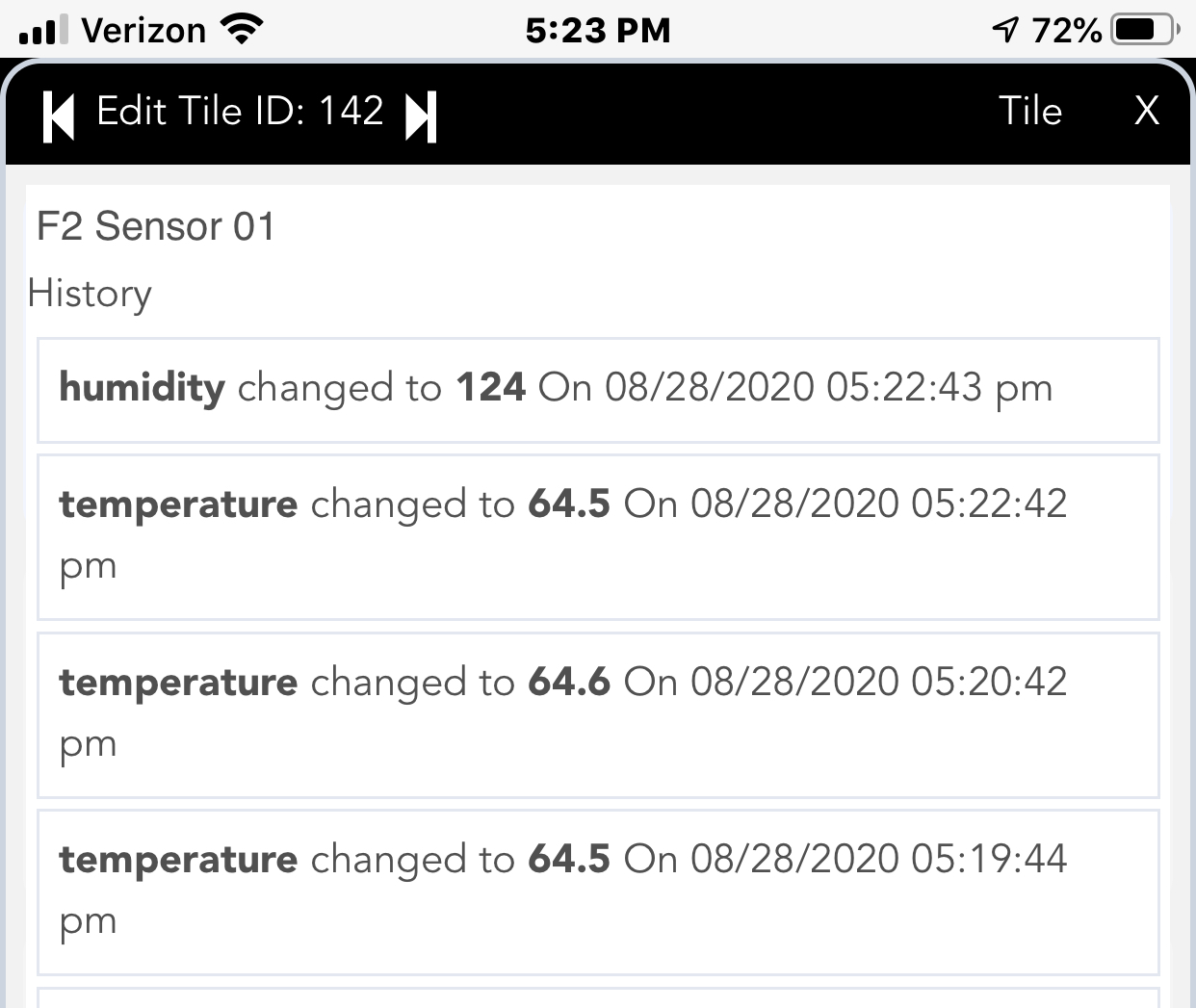Close the tile editor with the X
Screen dimensions: 1196x1008
point(1146,111)
